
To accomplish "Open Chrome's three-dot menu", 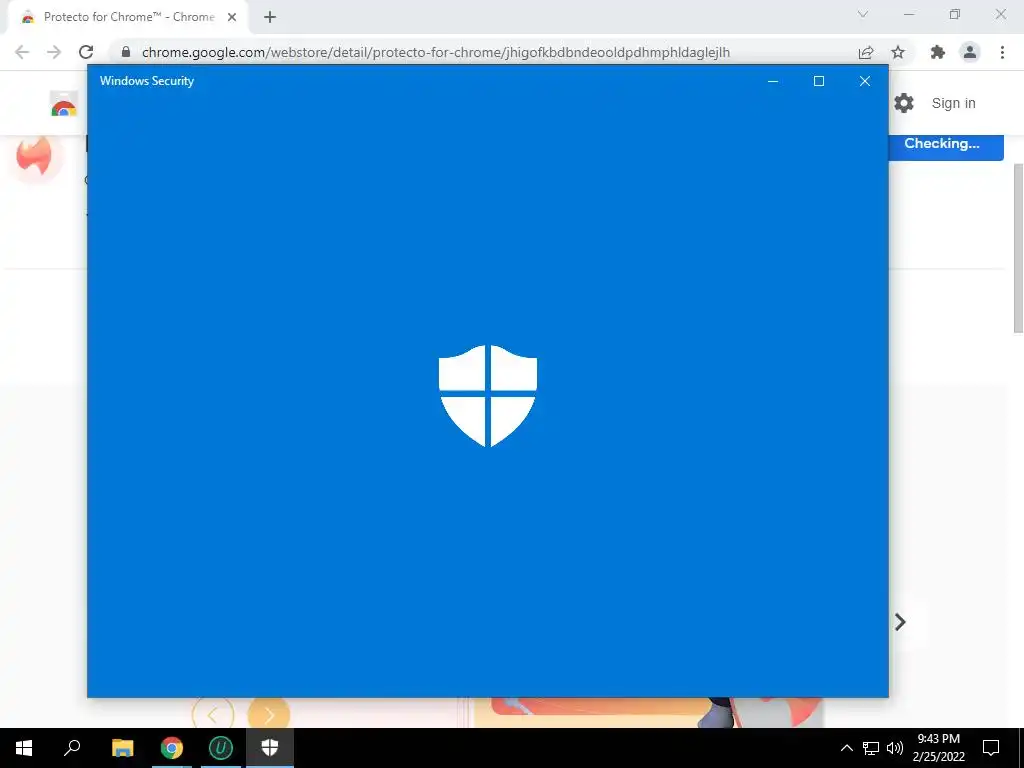I will pos(1002,52).
